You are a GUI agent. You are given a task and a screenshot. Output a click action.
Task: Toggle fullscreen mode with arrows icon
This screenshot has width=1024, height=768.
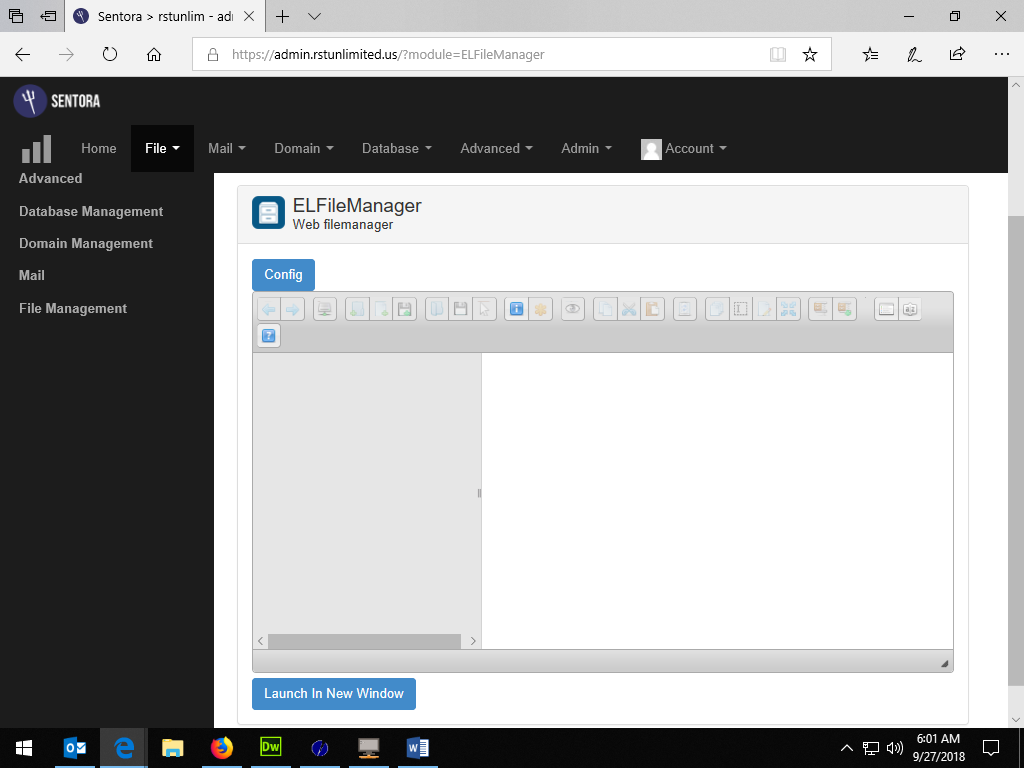(788, 309)
